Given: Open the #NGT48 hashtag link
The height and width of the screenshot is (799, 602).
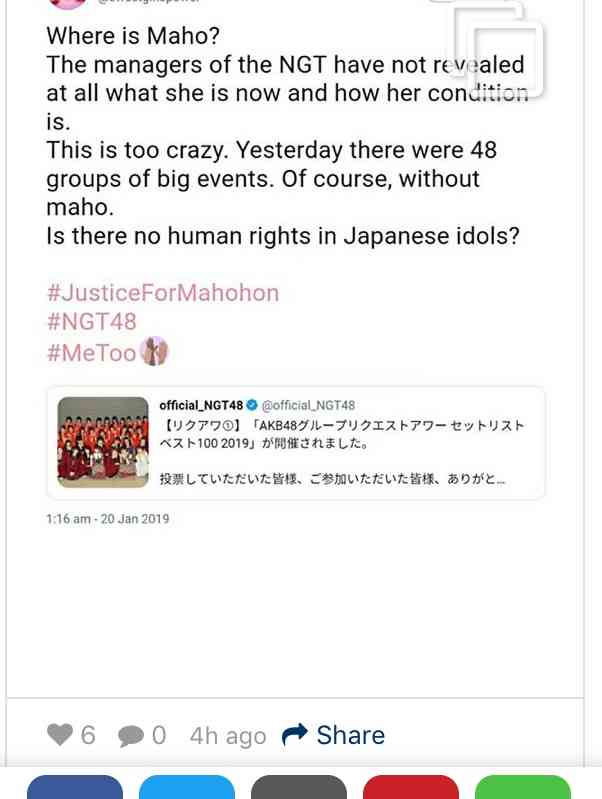Looking at the screenshot, I should [x=91, y=322].
